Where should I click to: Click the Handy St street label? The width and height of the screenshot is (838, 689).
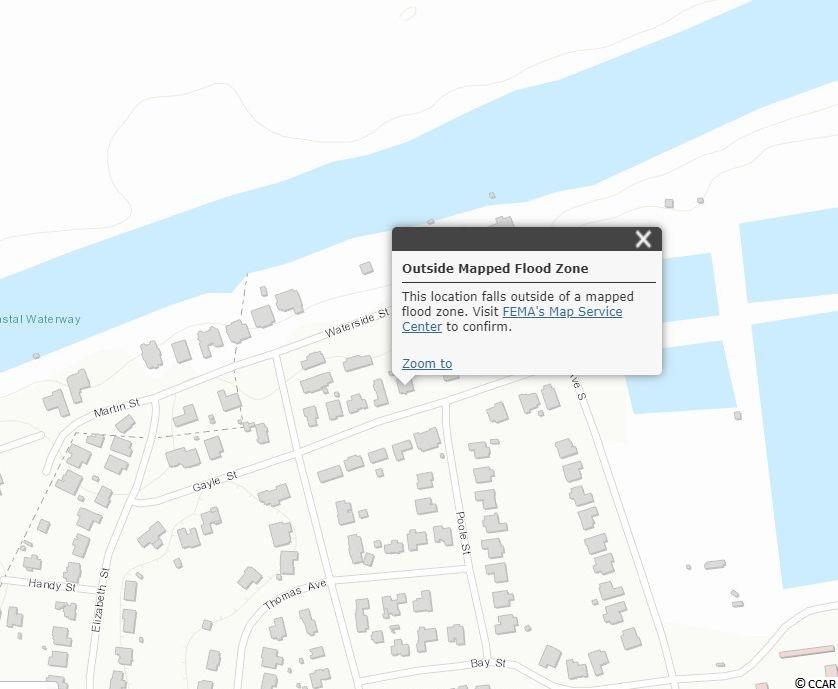[52, 585]
